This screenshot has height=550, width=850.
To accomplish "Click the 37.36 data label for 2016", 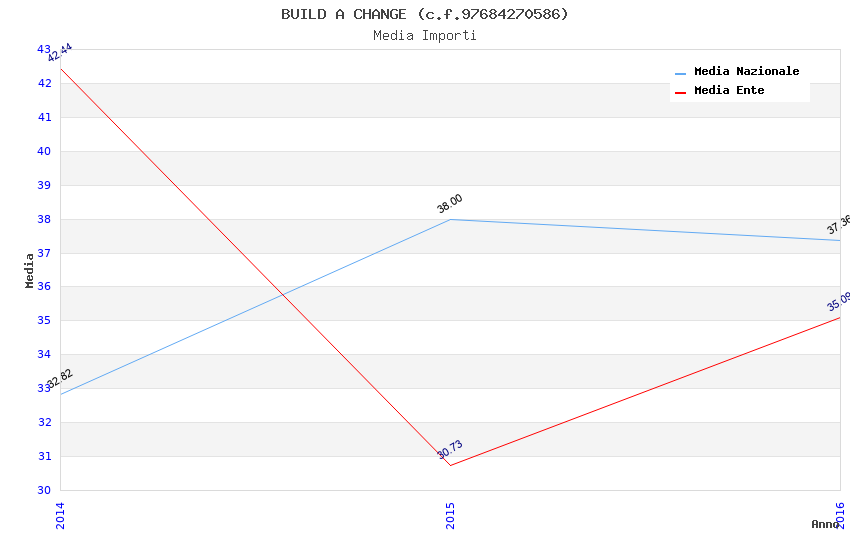I will pyautogui.click(x=839, y=224).
